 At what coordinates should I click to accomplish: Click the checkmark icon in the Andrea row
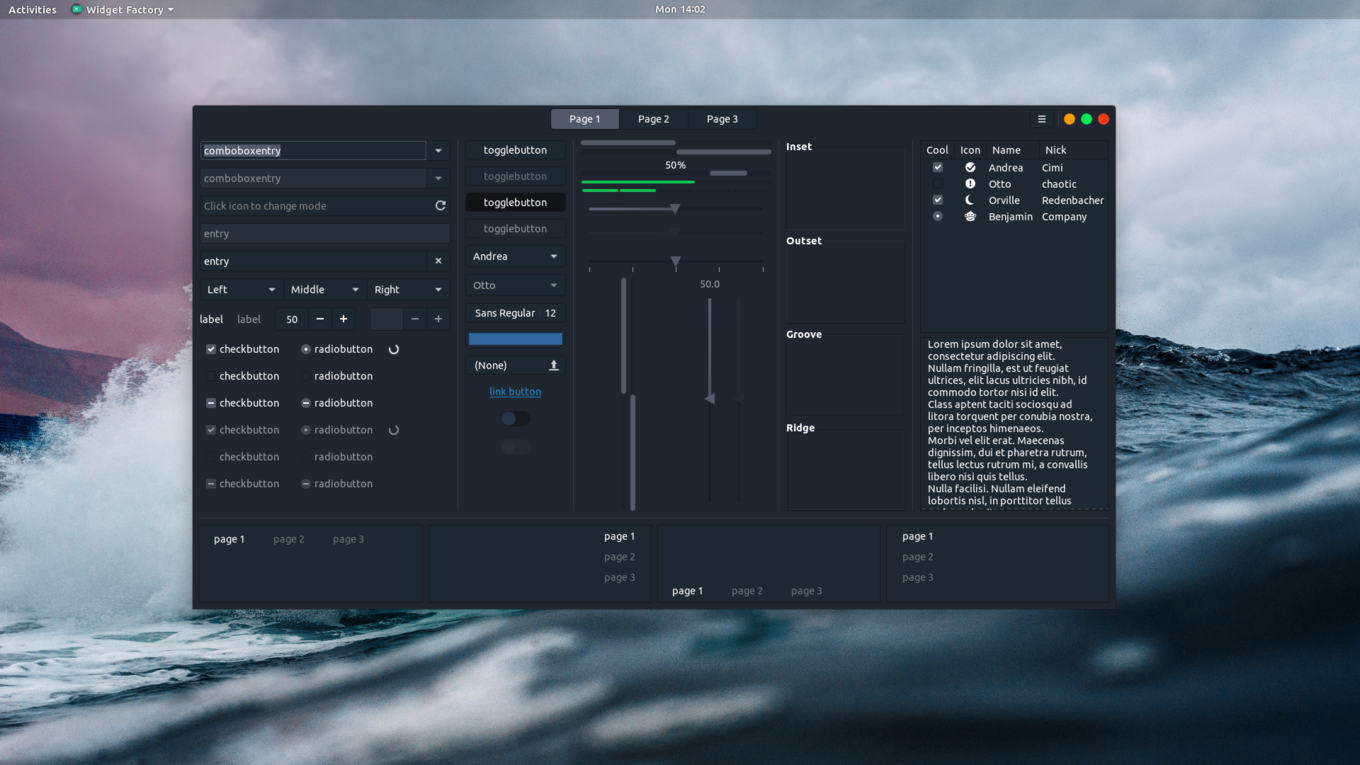[x=970, y=168]
